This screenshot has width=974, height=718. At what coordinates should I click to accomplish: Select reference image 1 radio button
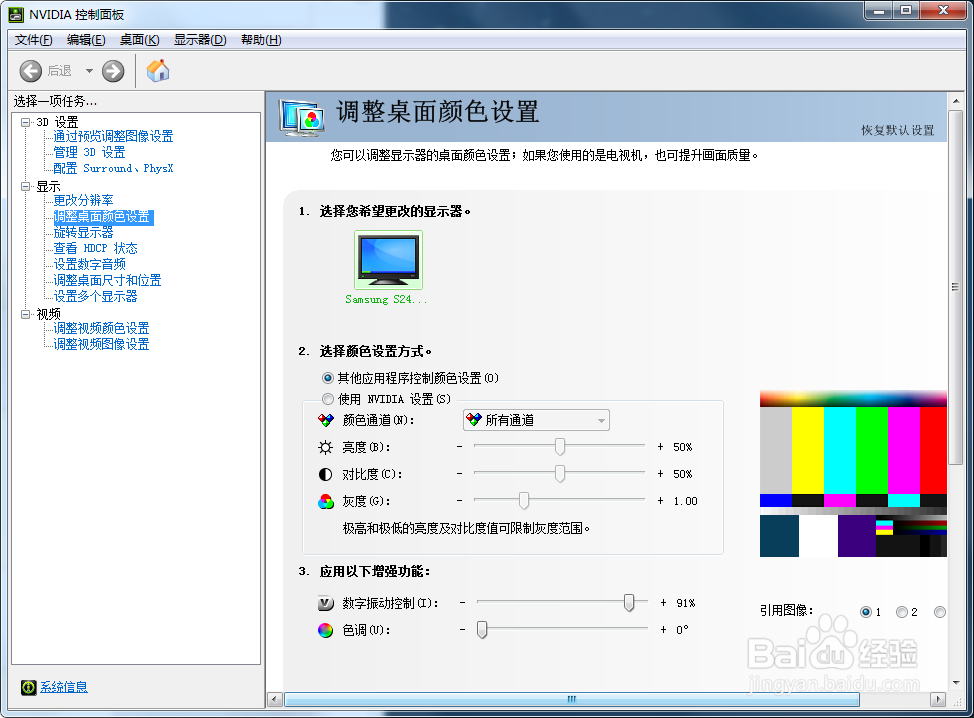point(866,612)
